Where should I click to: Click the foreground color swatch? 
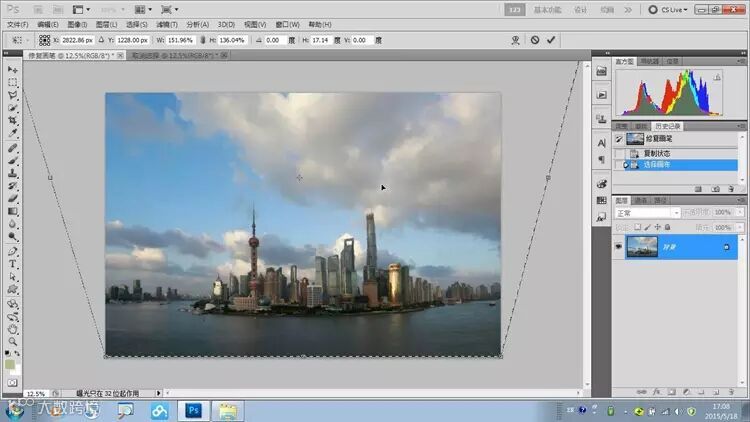[x=9, y=364]
